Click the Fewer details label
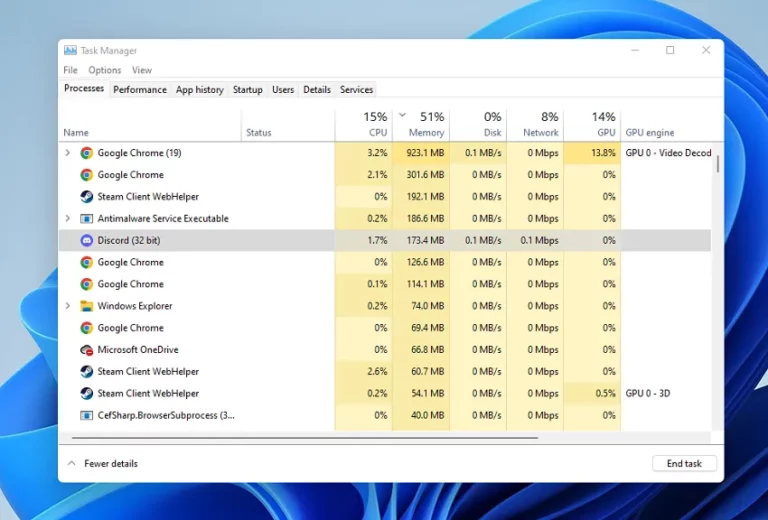Screen dimensions: 768x520 111,463
